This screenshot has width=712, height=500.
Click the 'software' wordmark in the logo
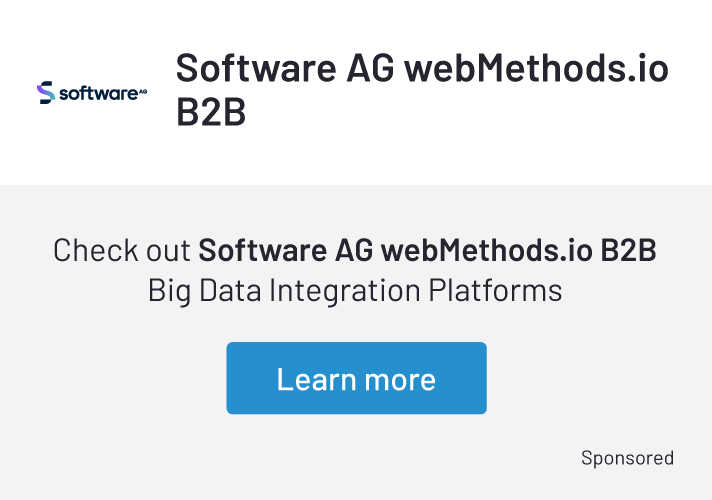point(99,94)
